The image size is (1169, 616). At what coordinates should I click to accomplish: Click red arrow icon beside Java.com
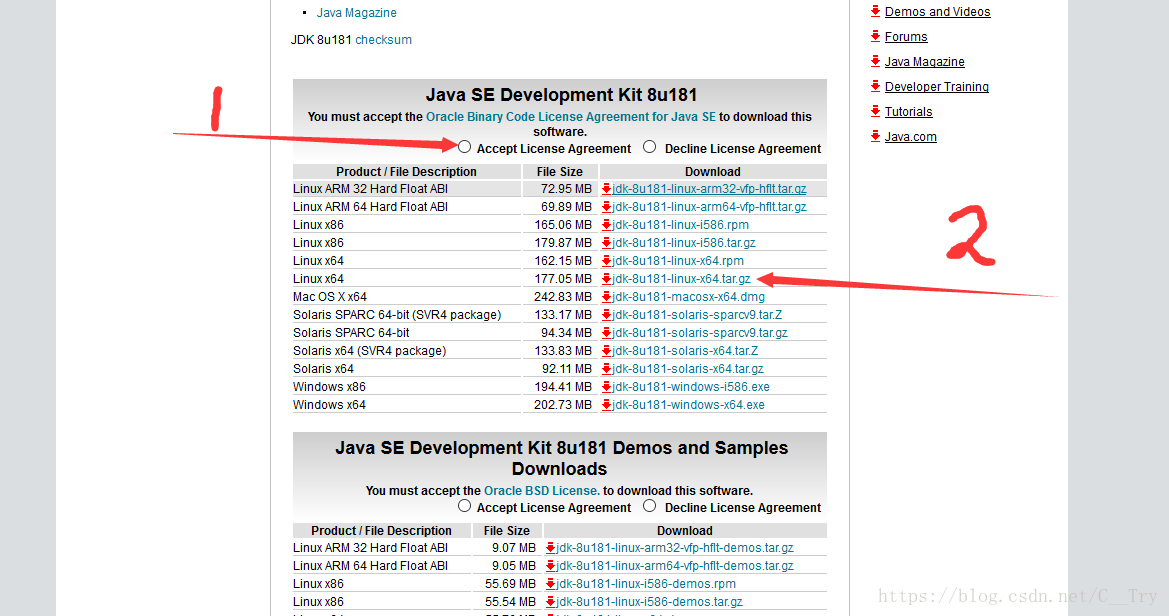(x=875, y=136)
